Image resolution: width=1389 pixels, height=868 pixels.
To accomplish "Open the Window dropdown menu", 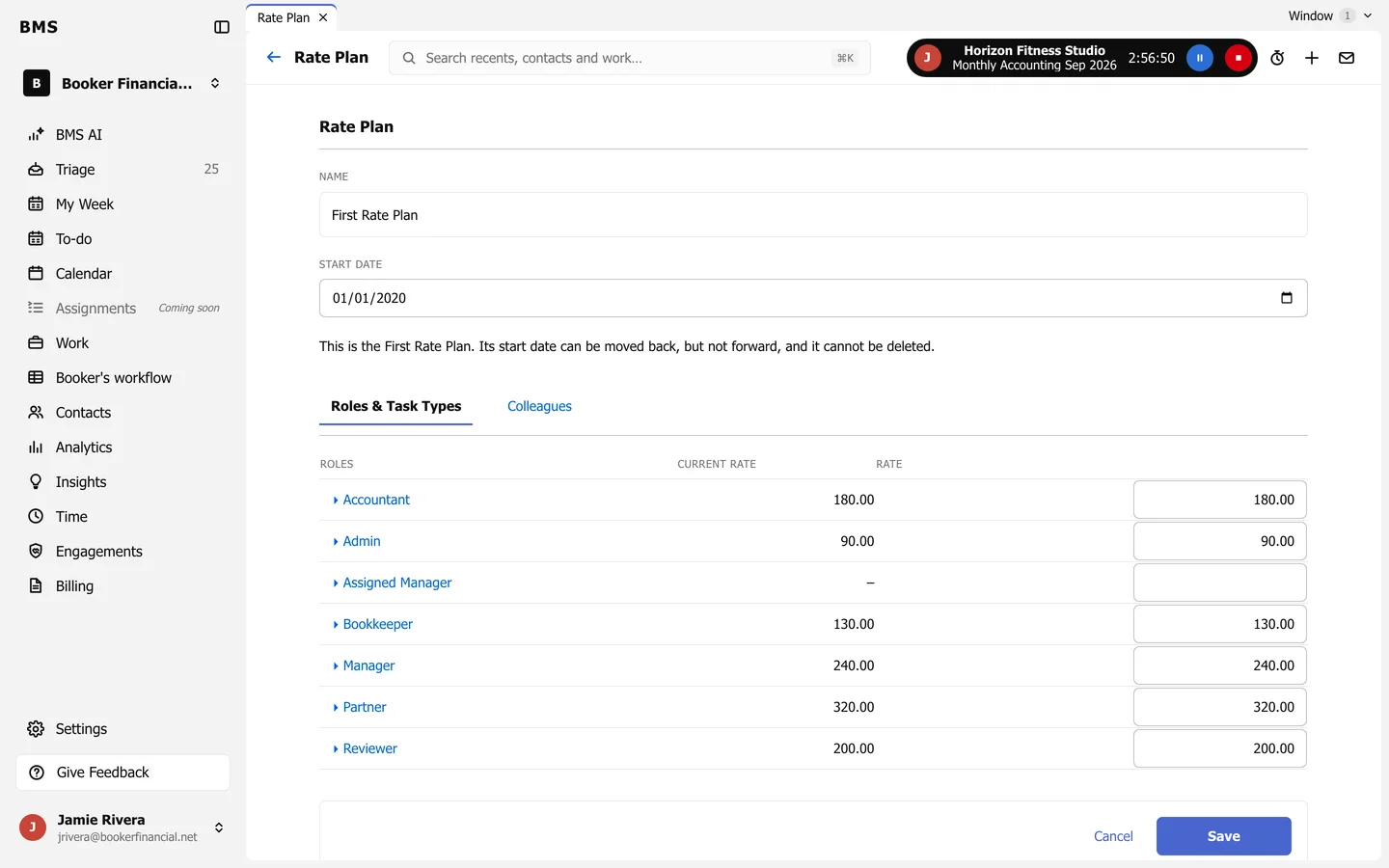I will [x=1329, y=15].
